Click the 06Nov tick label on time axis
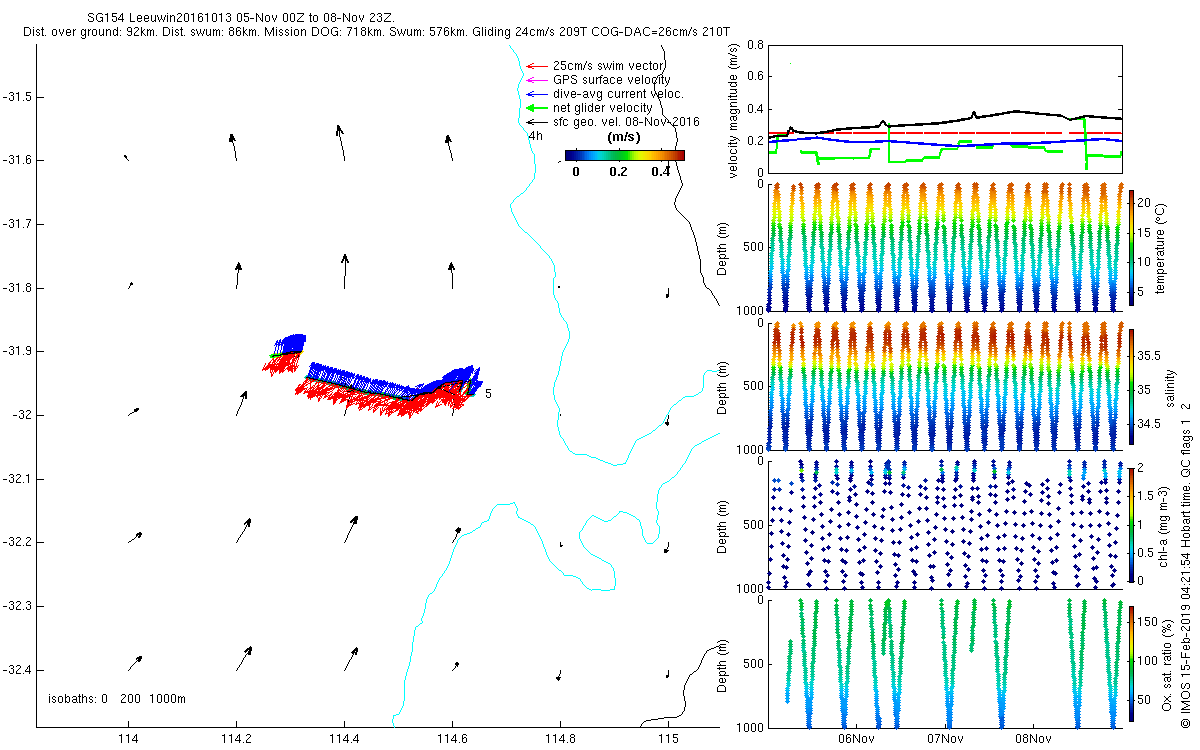The width and height of the screenshot is (1200, 750). click(857, 739)
